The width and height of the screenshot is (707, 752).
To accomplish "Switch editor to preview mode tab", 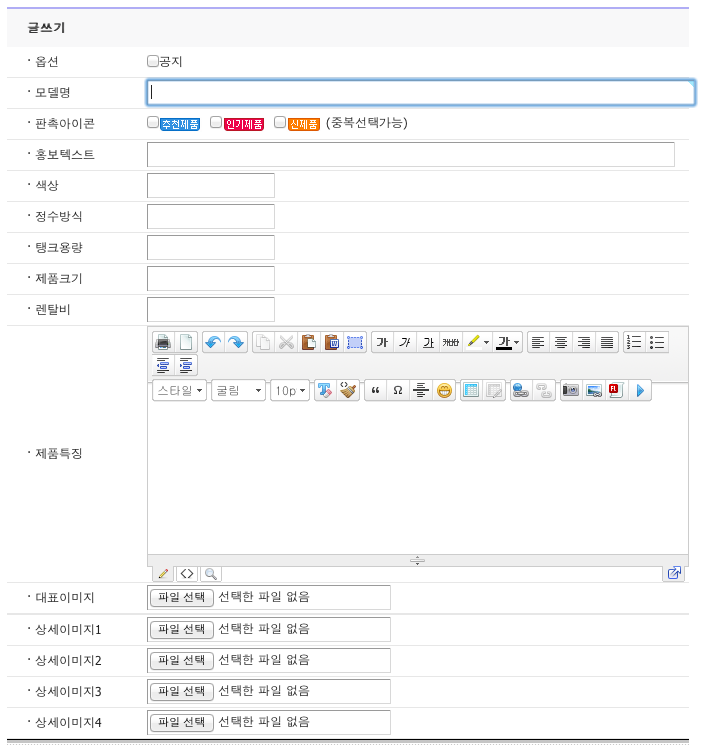I will point(210,574).
